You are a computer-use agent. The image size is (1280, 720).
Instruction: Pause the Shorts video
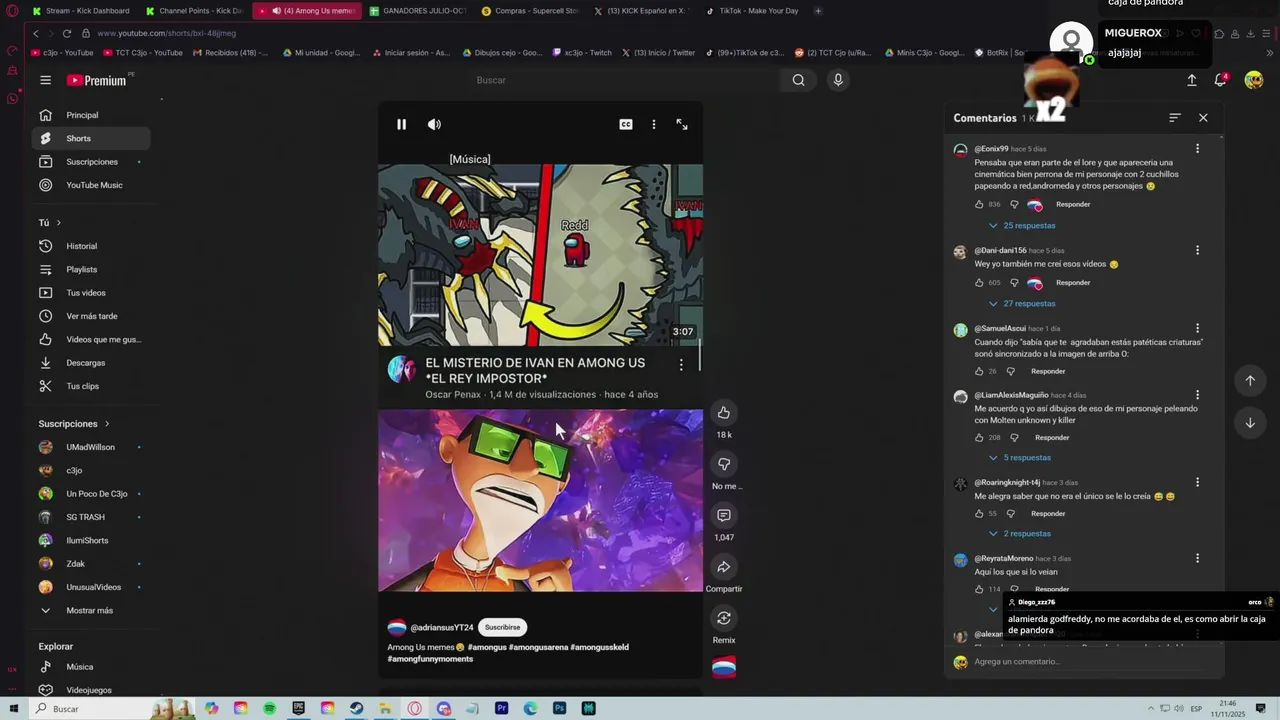tap(401, 124)
